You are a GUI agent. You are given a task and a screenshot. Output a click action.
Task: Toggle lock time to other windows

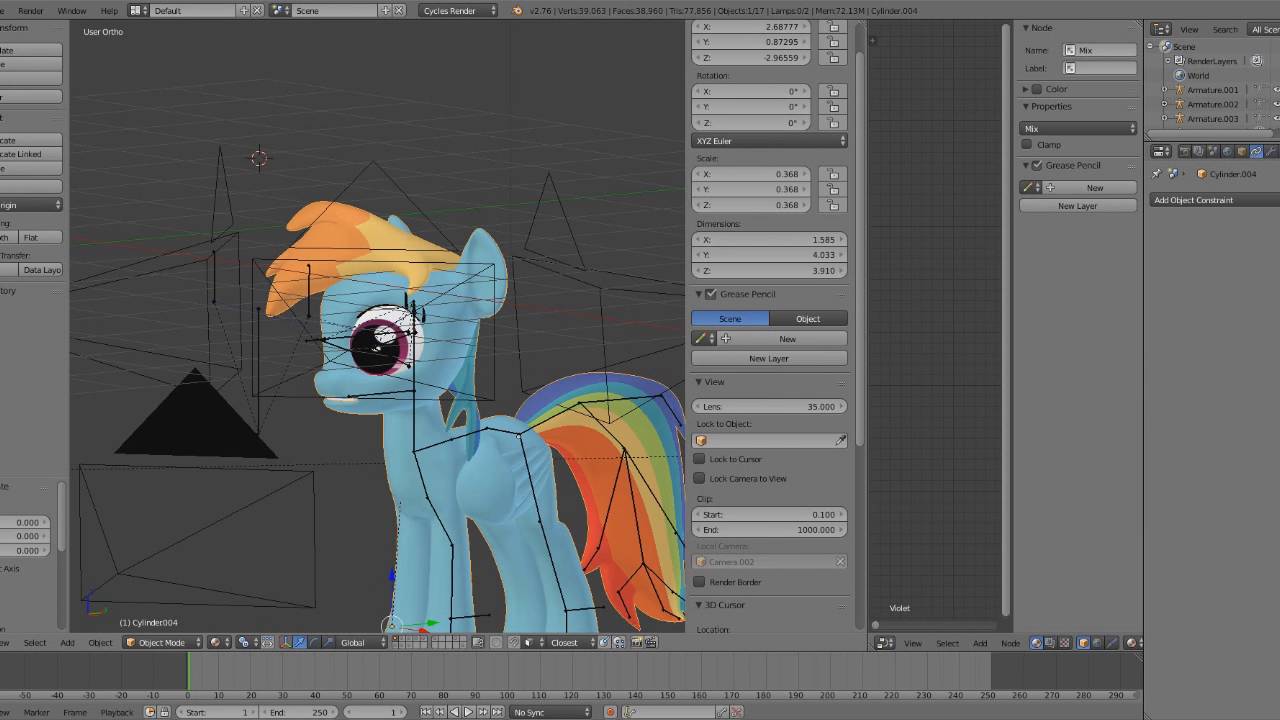[x=164, y=712]
